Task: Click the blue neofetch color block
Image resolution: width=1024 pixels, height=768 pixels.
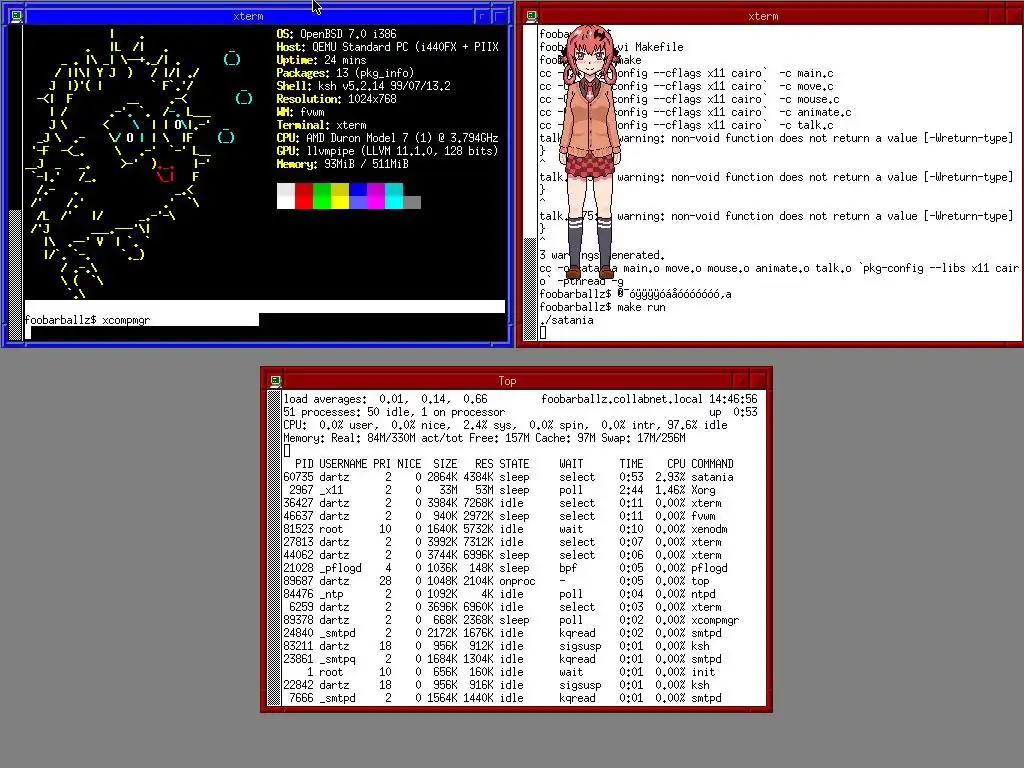Action: (x=358, y=196)
